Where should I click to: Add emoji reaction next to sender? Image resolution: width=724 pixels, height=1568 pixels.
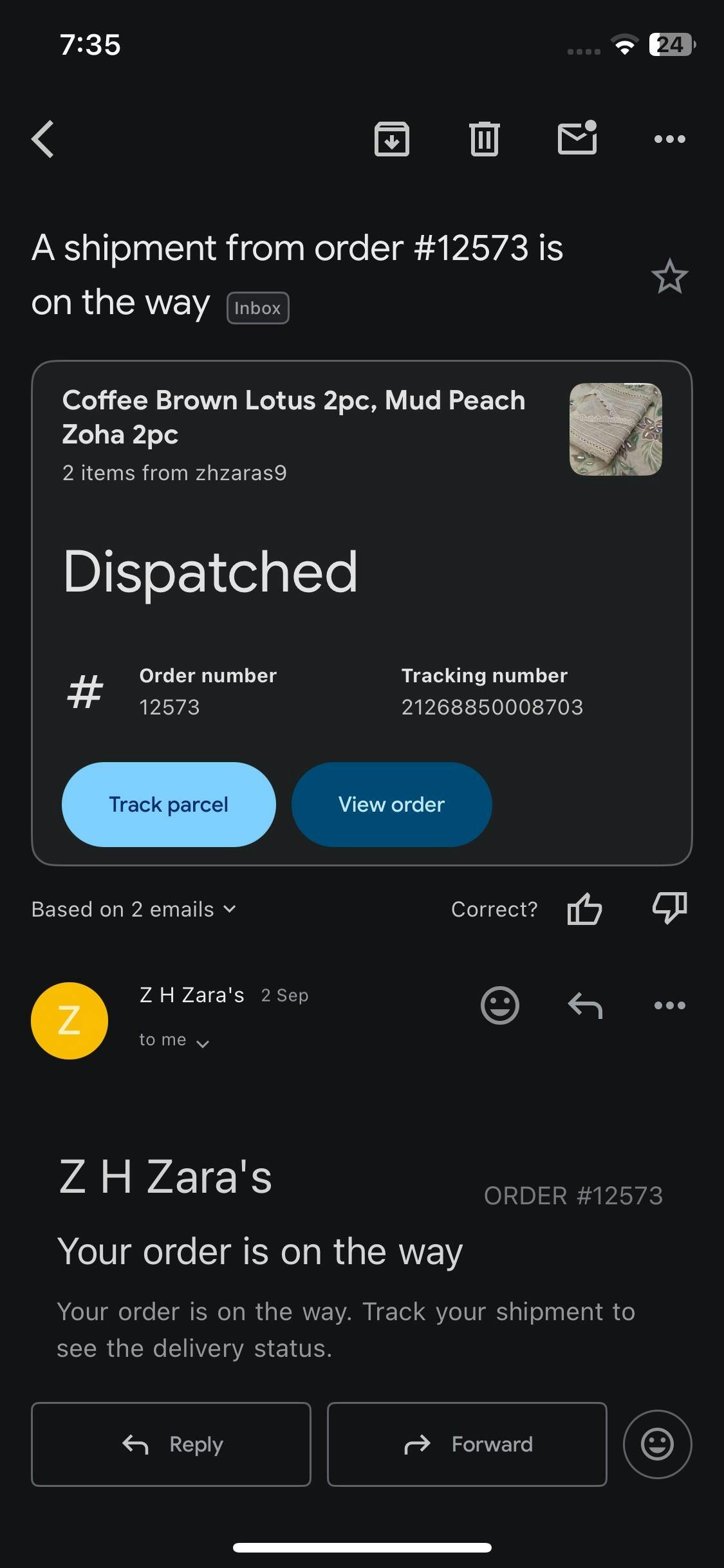pos(500,1005)
